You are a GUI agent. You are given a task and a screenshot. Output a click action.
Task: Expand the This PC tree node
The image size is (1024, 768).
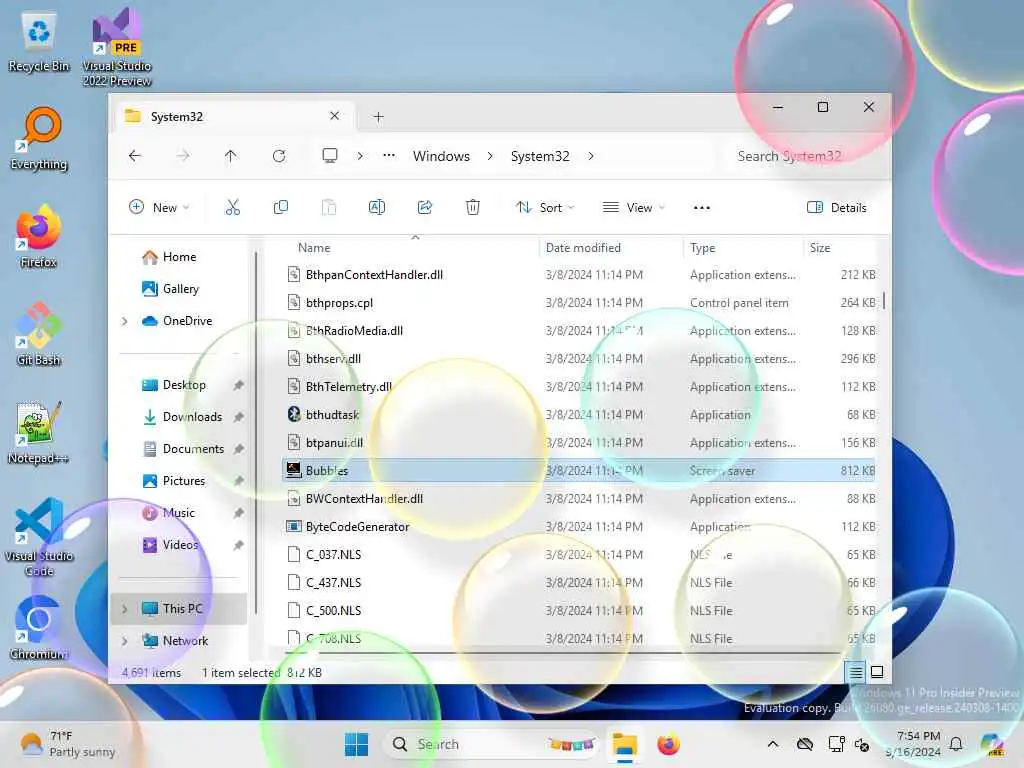click(x=124, y=609)
